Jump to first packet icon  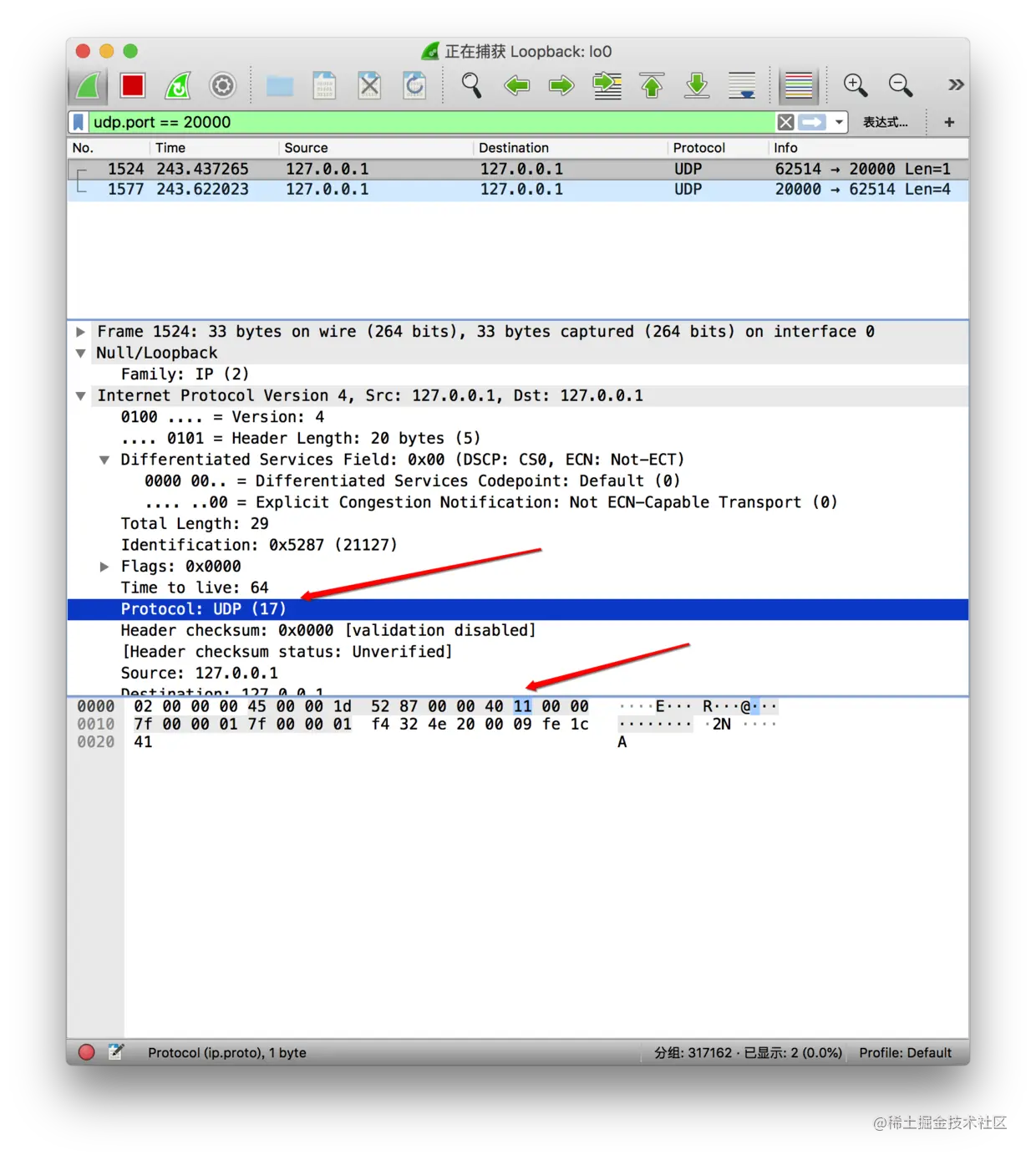pyautogui.click(x=652, y=85)
